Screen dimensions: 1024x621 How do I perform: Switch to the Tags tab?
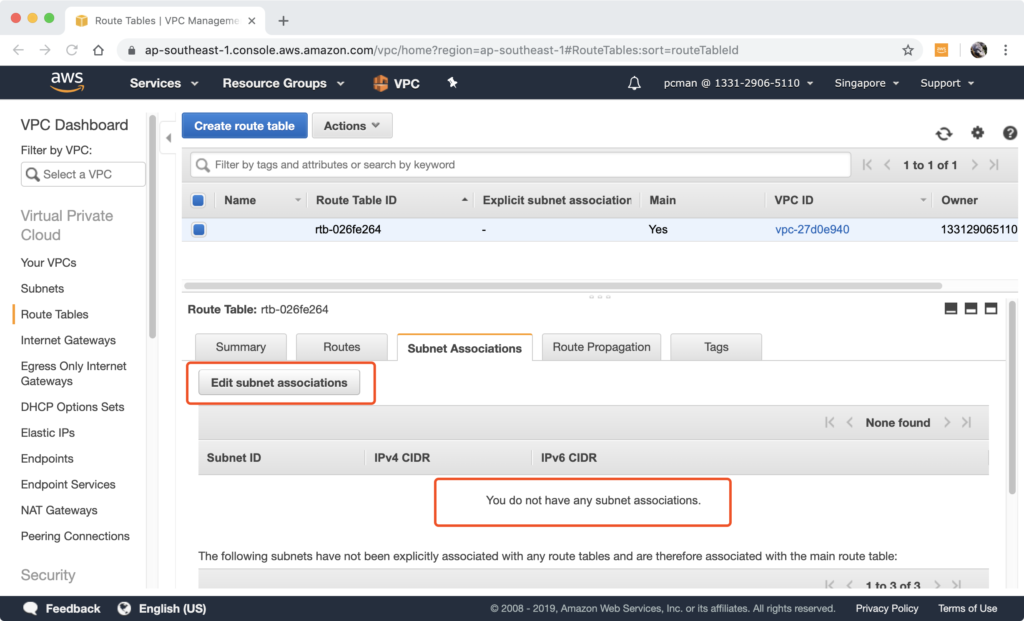click(716, 347)
